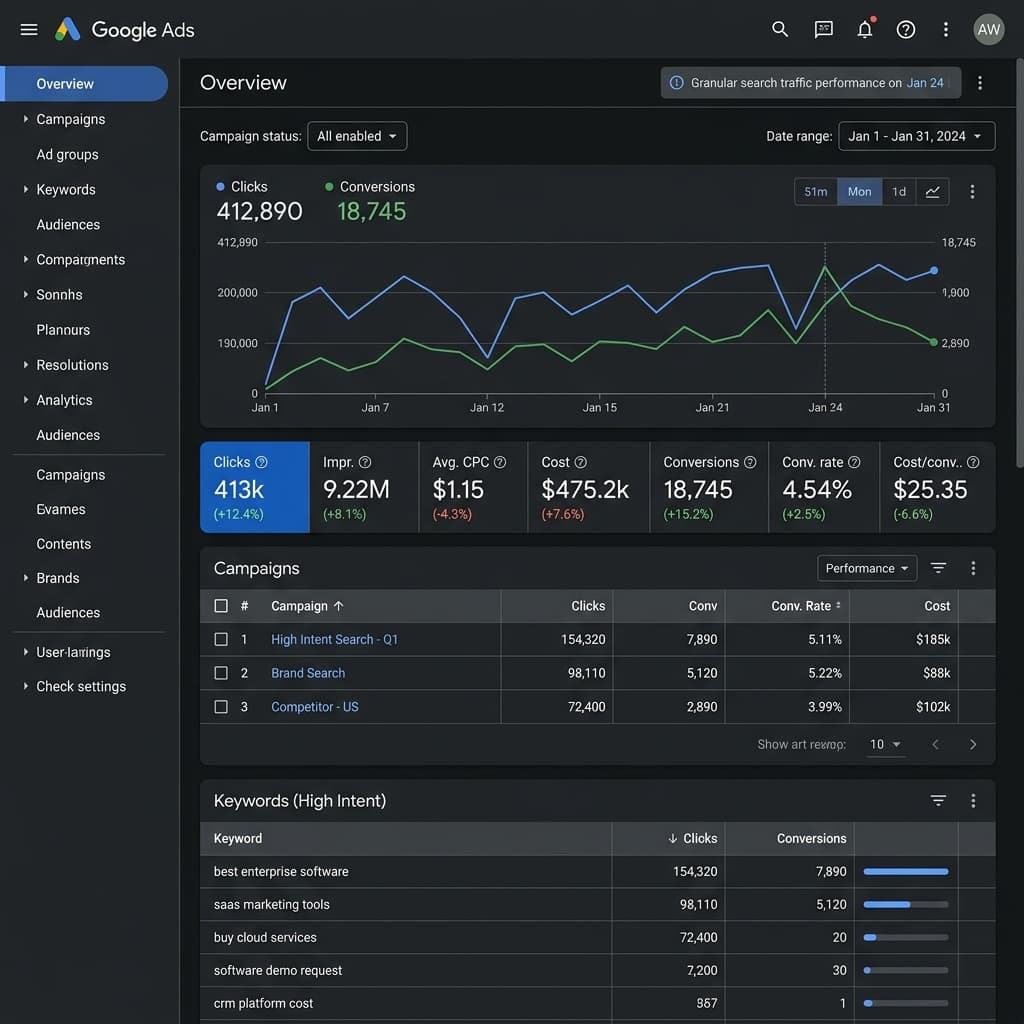1024x1024 pixels.
Task: Select the Brand Search row checkbox
Action: point(222,674)
